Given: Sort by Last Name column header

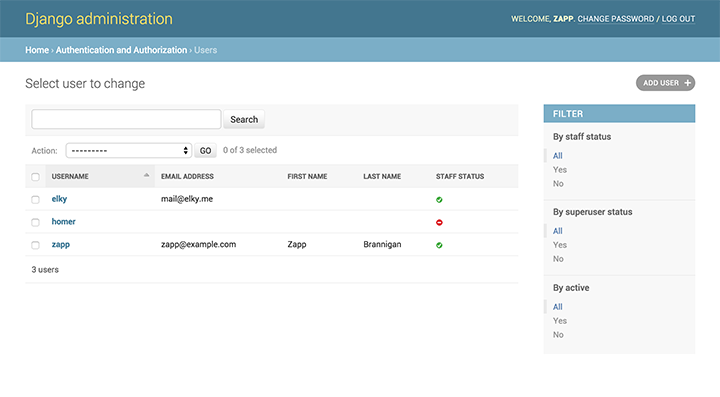Looking at the screenshot, I should (382, 176).
